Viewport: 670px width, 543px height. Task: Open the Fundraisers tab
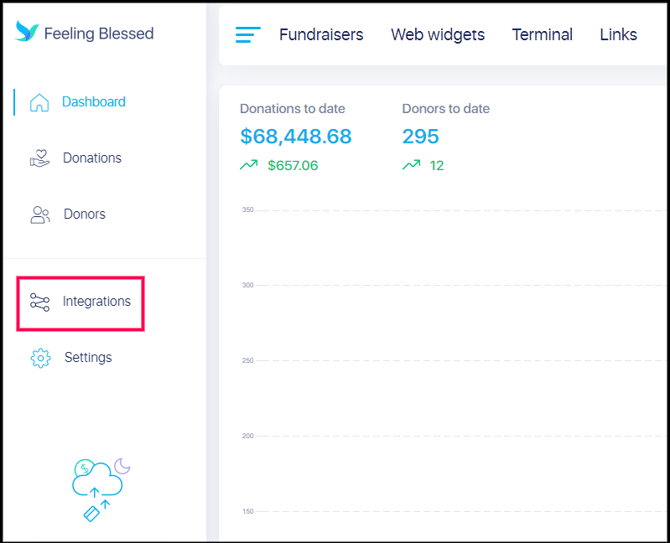[x=321, y=35]
